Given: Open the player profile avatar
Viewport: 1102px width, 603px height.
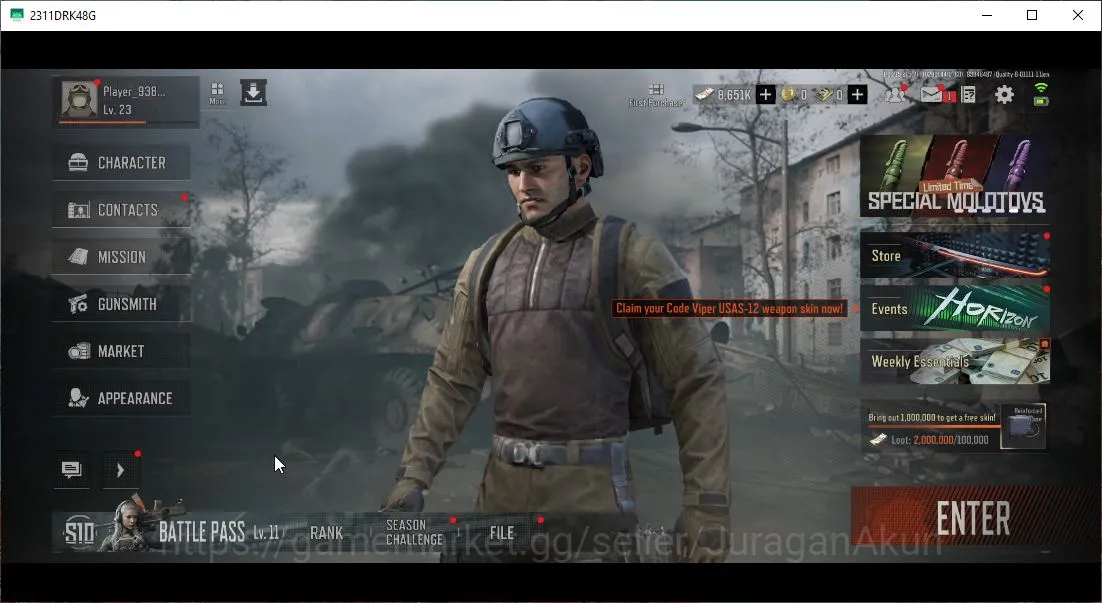Looking at the screenshot, I should [79, 99].
